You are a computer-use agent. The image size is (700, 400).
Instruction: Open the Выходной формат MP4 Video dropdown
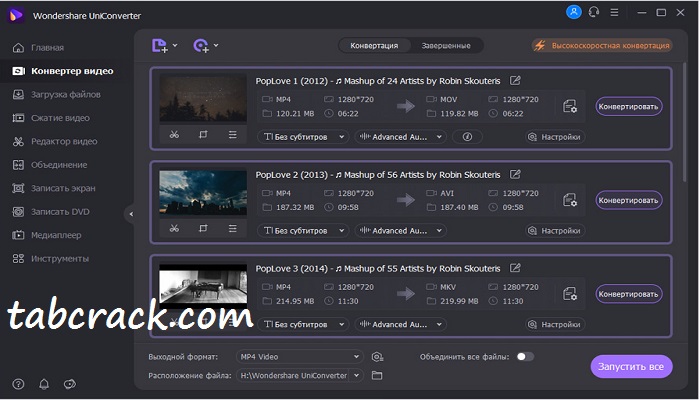tap(300, 357)
